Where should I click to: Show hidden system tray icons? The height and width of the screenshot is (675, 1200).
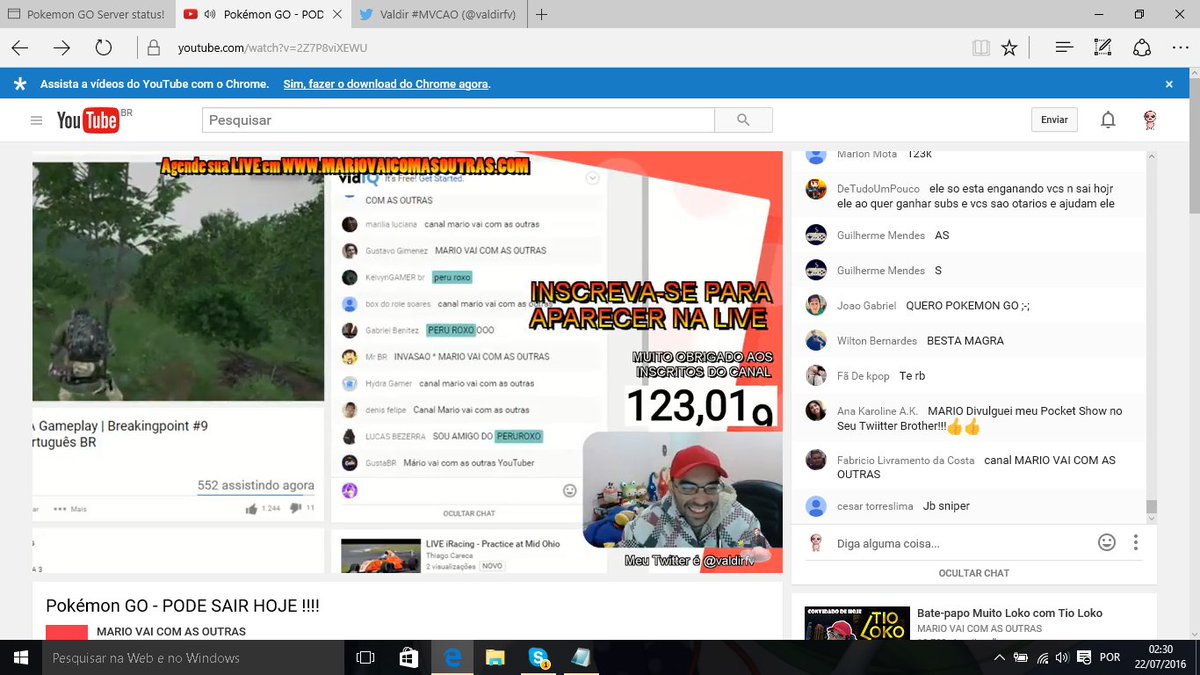pyautogui.click(x=998, y=657)
